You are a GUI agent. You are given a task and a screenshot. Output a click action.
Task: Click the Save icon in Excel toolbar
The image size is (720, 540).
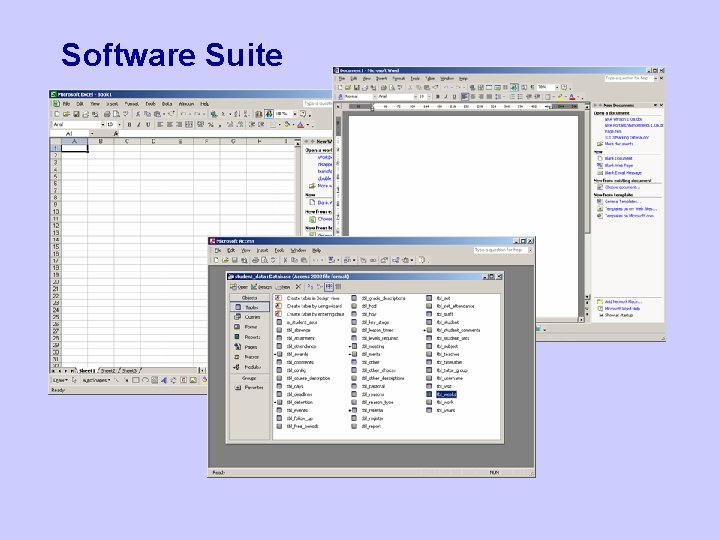[76, 114]
